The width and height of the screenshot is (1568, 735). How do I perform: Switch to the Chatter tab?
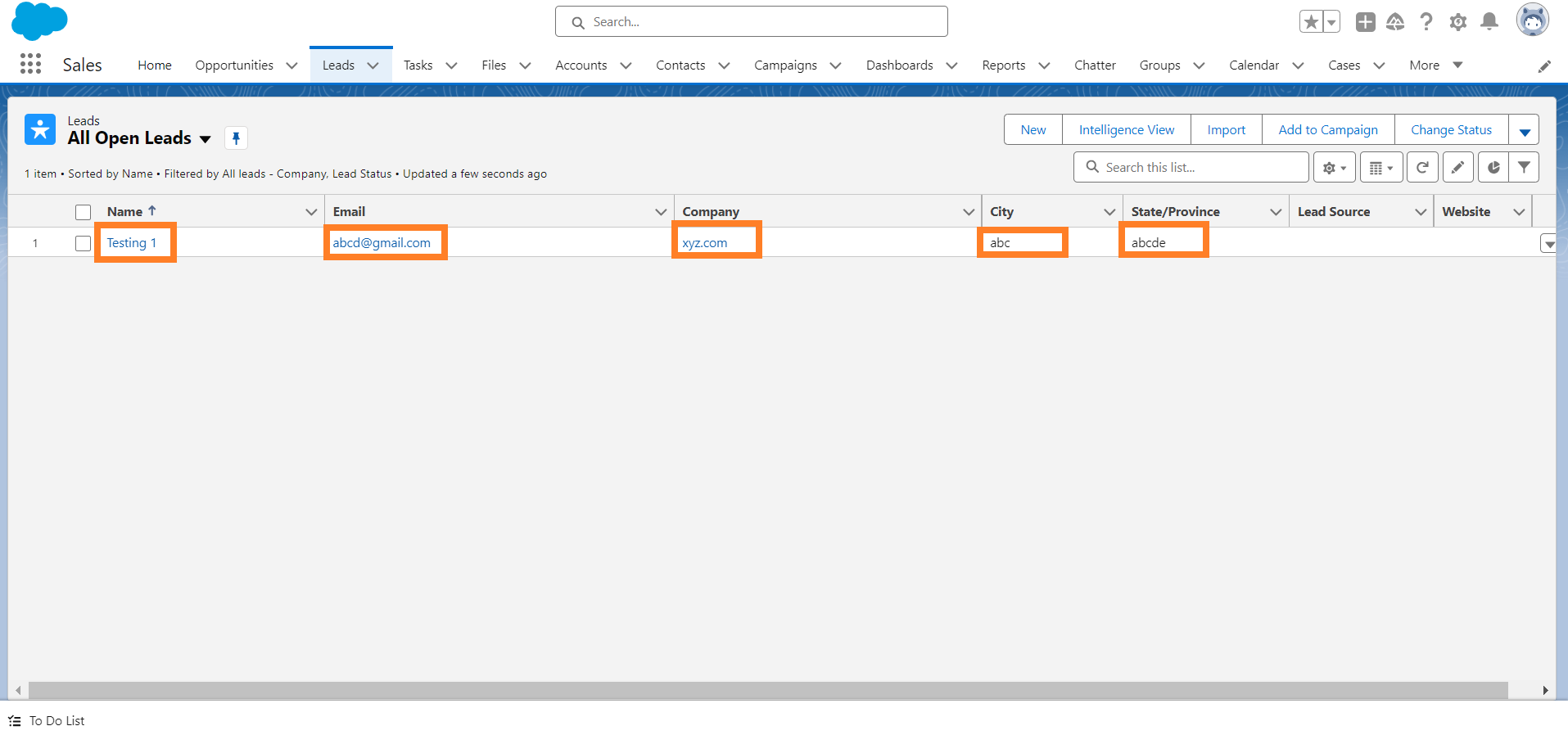click(x=1094, y=65)
